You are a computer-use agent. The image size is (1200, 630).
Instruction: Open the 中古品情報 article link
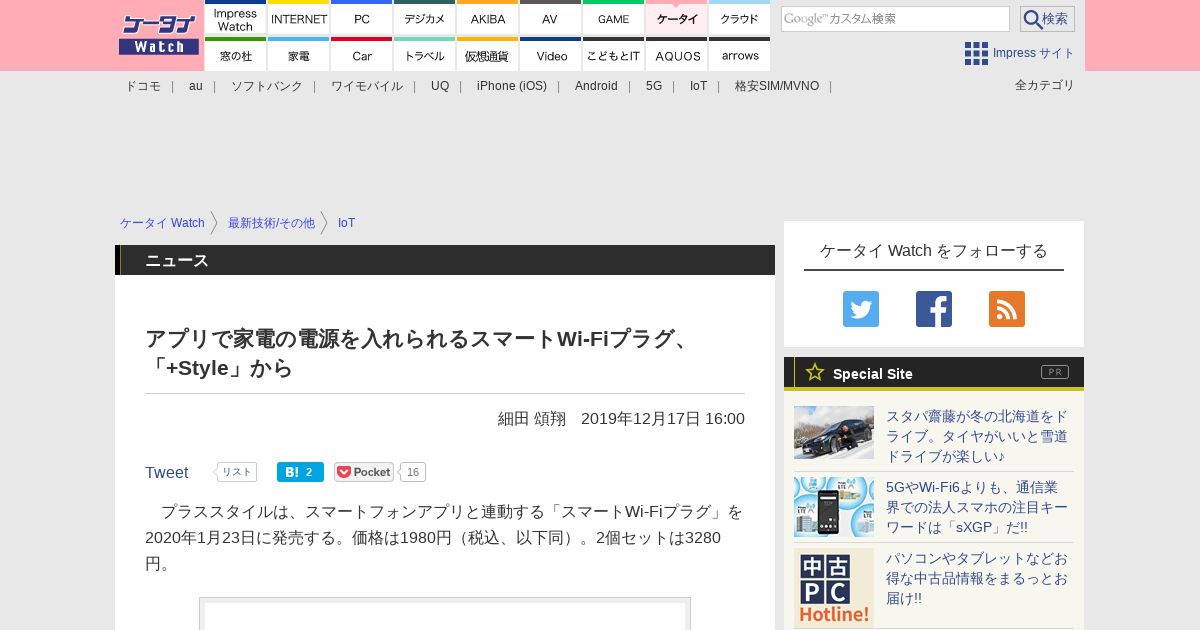(978, 578)
